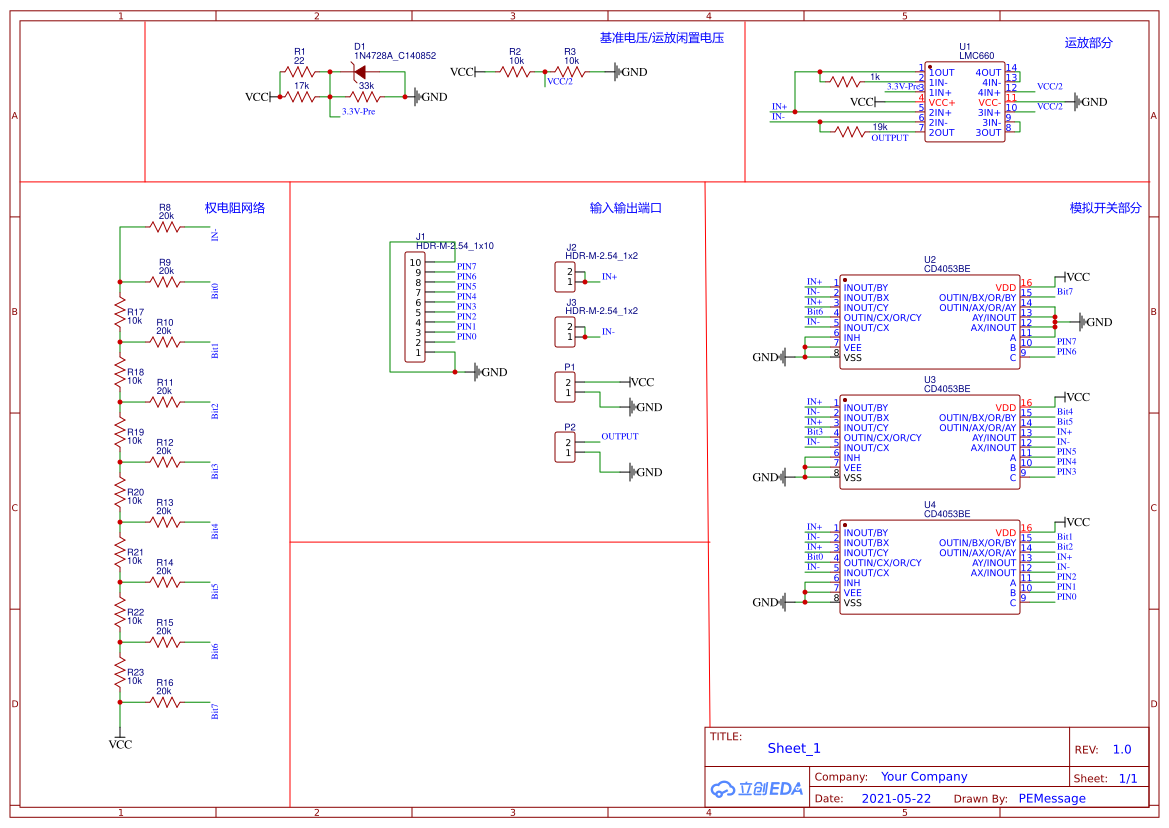Click the Sheet_1 title text

(x=794, y=748)
